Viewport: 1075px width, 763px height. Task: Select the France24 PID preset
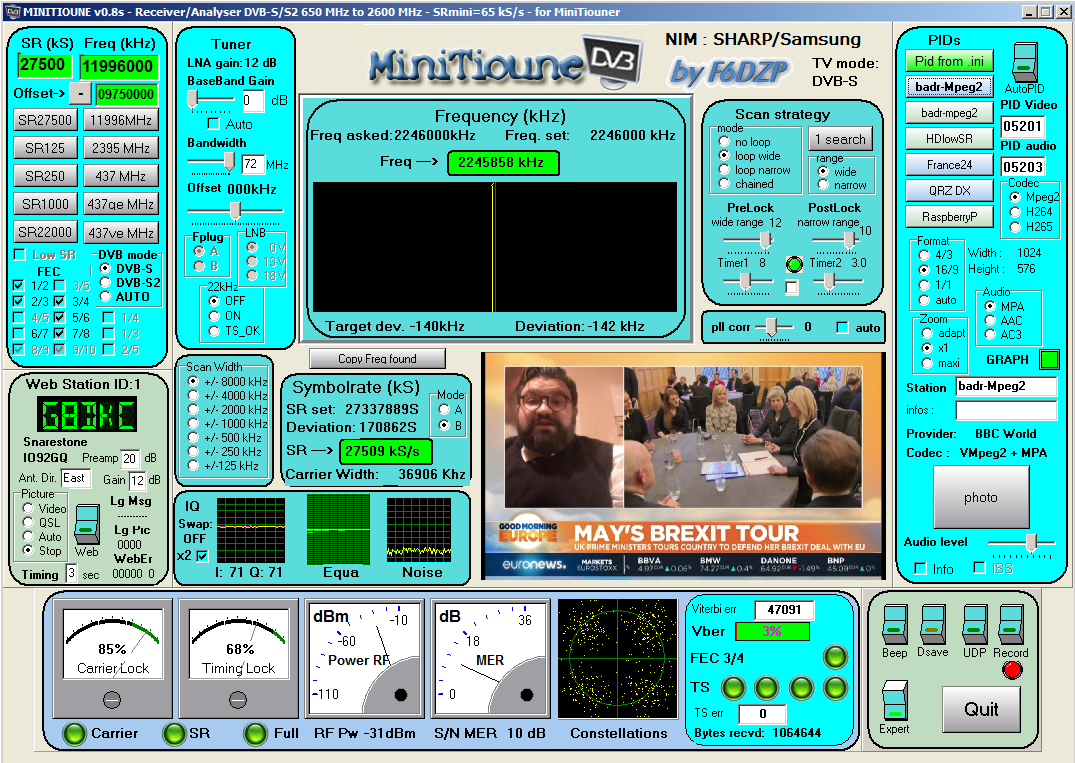coord(949,165)
